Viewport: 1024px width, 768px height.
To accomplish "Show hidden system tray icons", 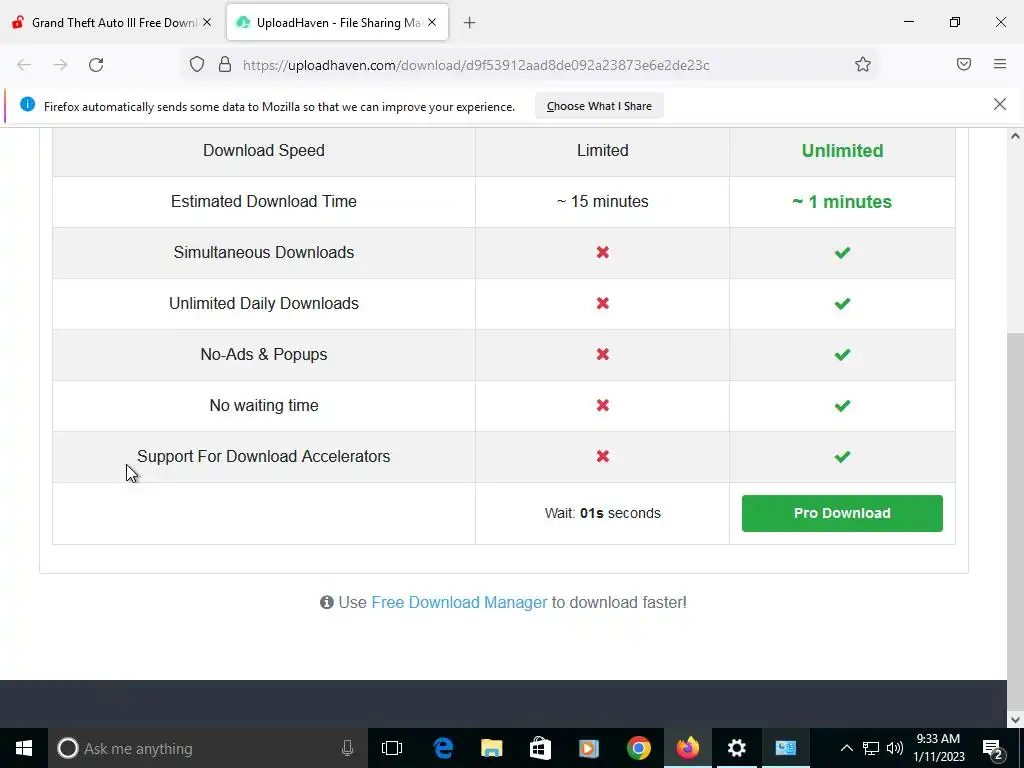I will pyautogui.click(x=846, y=748).
